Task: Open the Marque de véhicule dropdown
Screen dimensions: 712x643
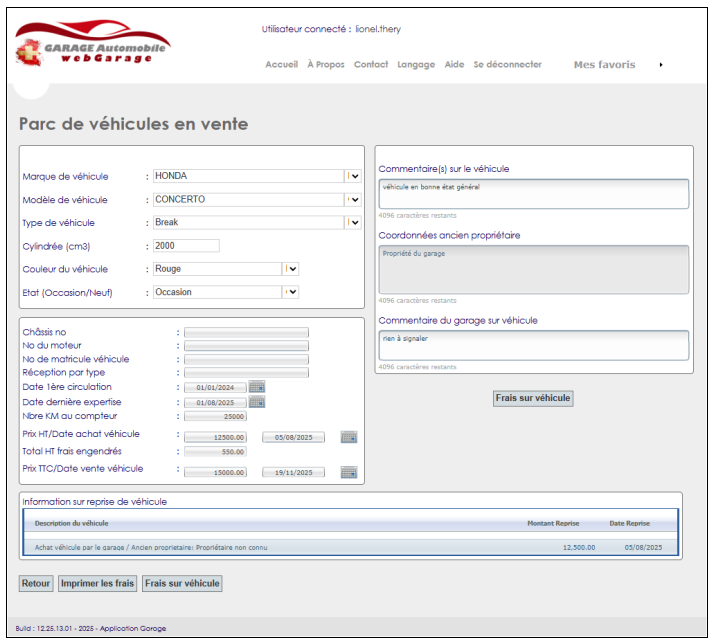Action: pos(353,176)
